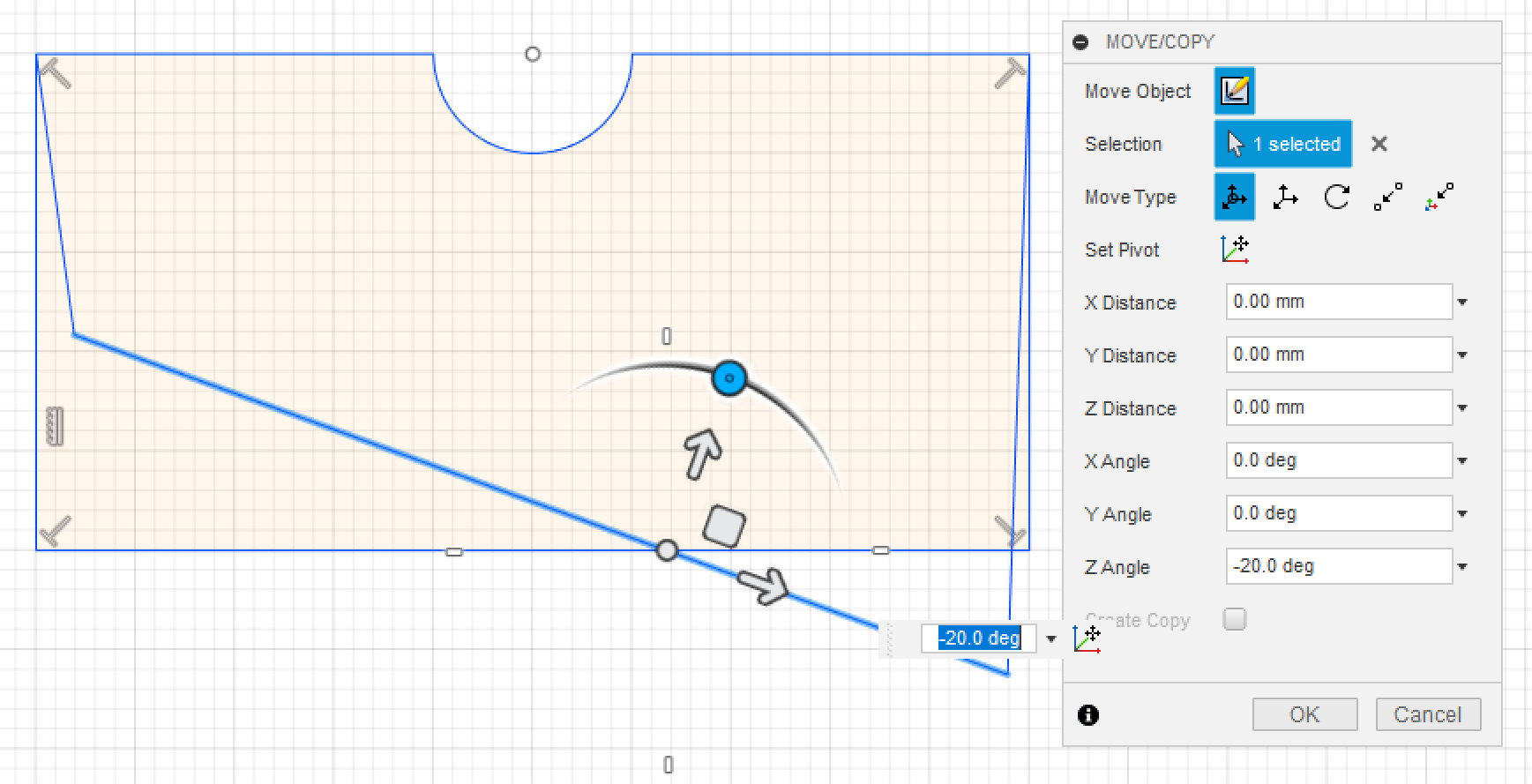1532x784 pixels.
Task: Click the OK button
Action: pos(1304,714)
